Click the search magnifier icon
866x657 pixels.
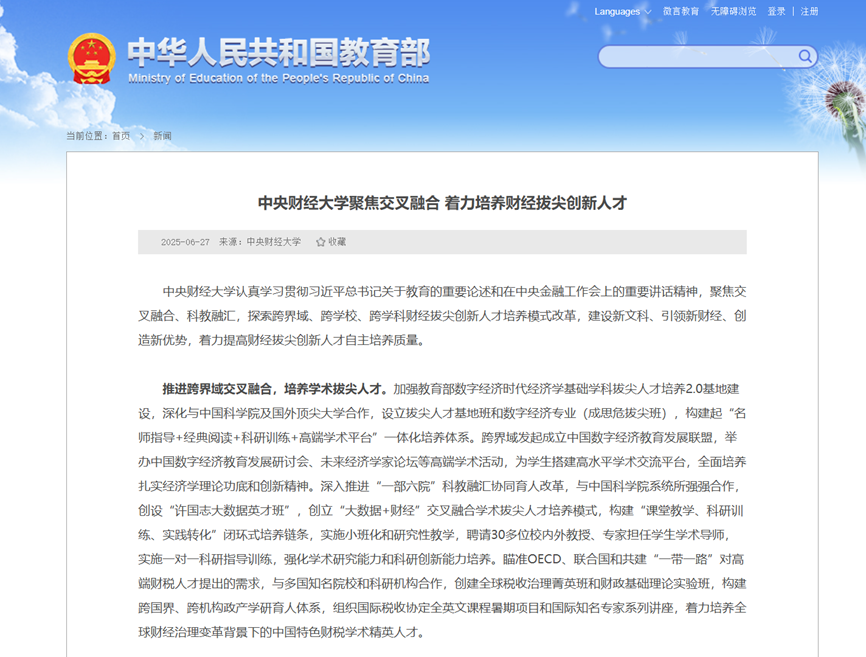(806, 56)
